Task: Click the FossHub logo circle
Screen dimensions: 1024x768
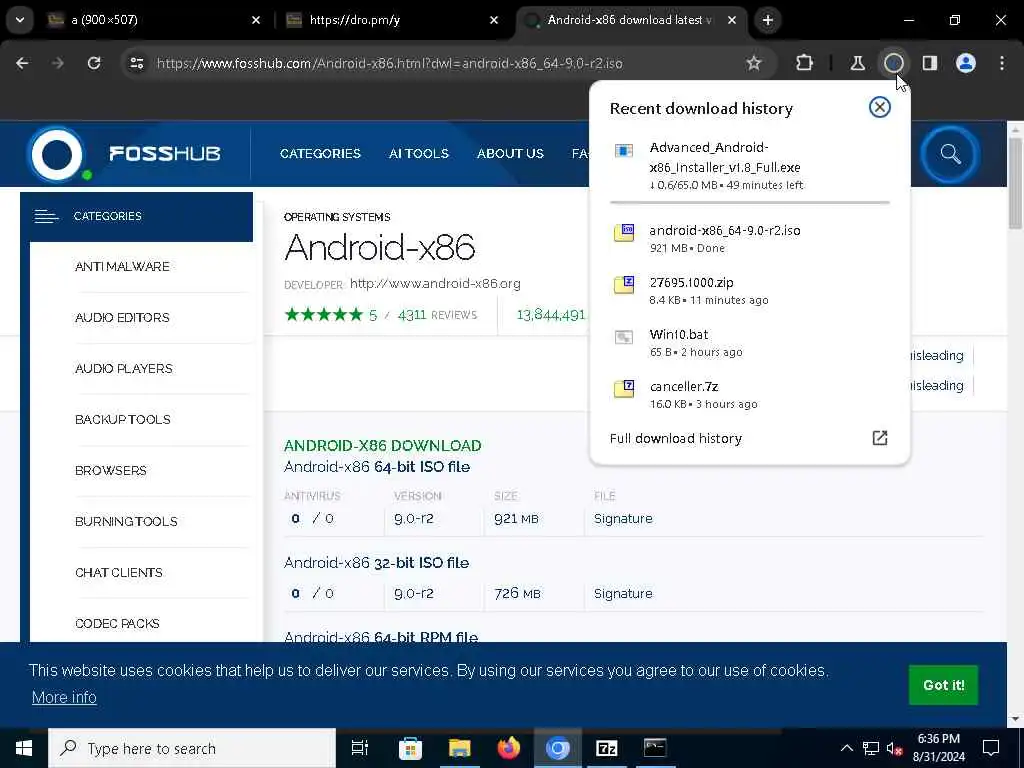Action: pyautogui.click(x=57, y=155)
